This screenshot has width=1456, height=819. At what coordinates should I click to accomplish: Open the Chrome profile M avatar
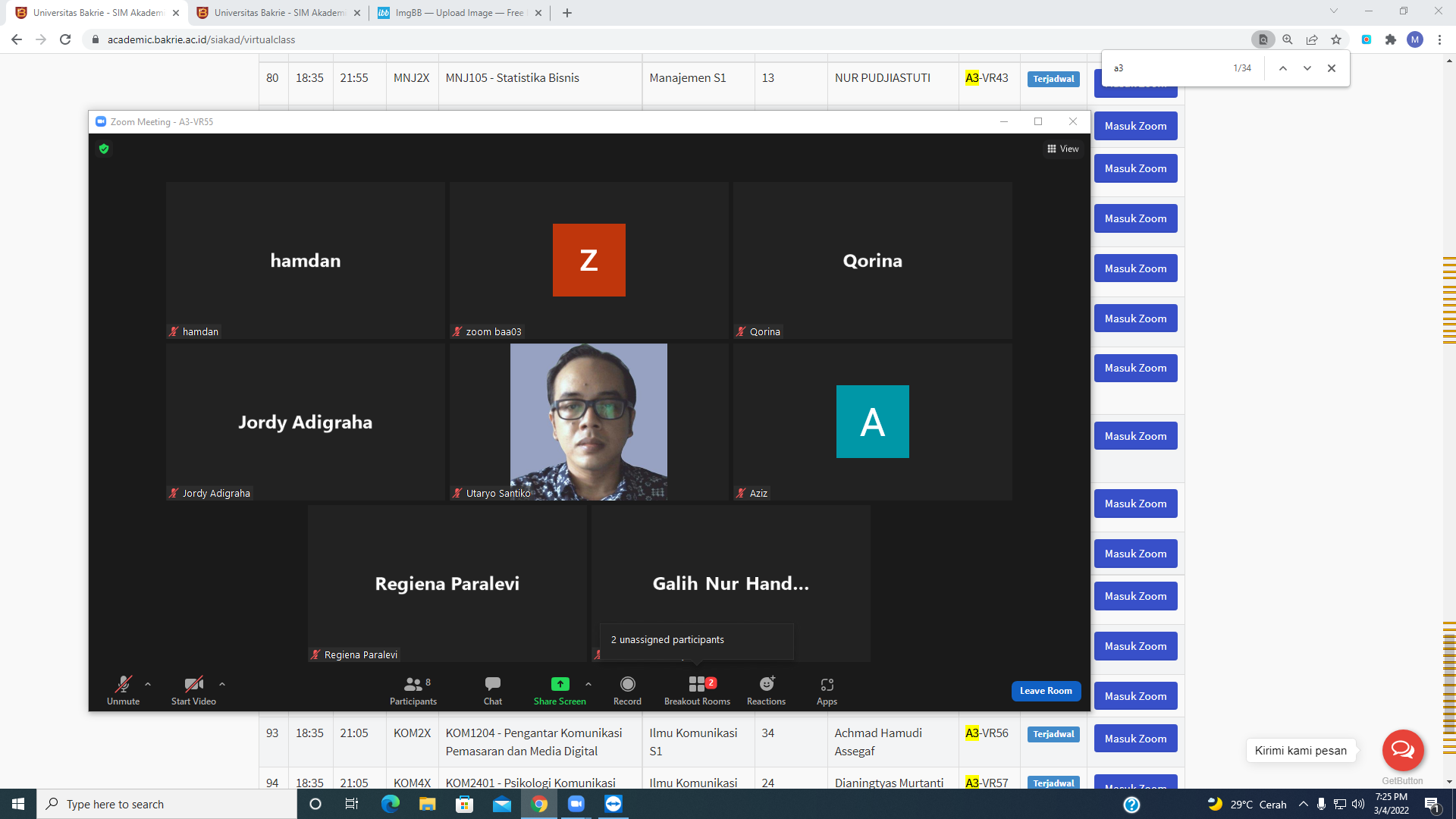(x=1415, y=39)
